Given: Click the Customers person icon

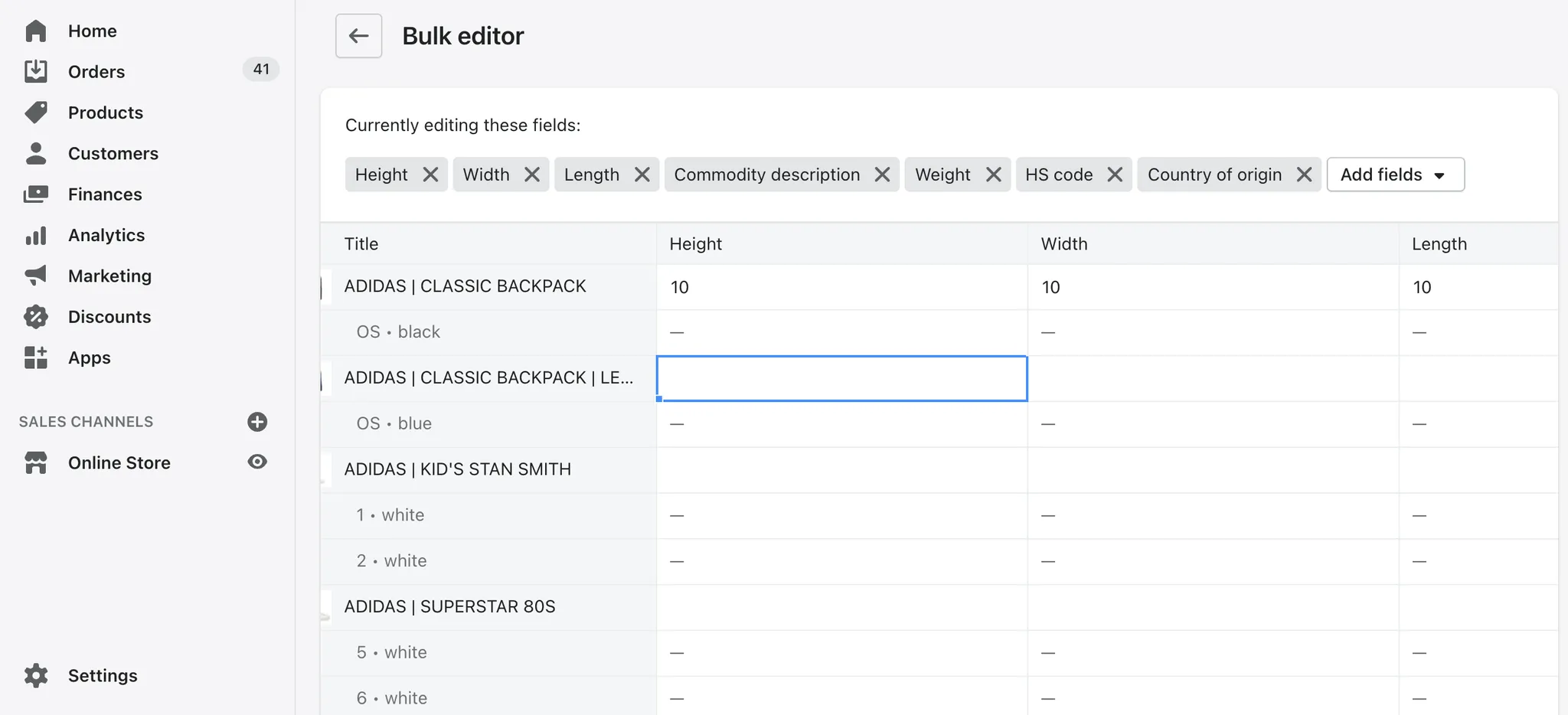Looking at the screenshot, I should click(36, 153).
